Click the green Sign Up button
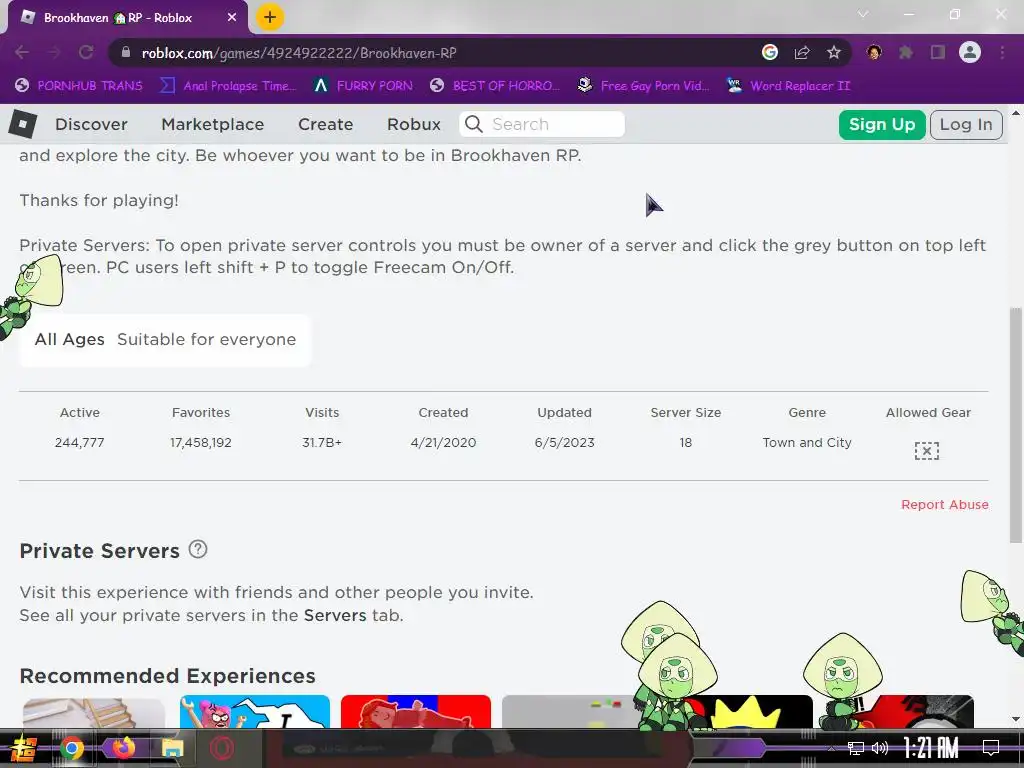The width and height of the screenshot is (1024, 768). tap(882, 125)
